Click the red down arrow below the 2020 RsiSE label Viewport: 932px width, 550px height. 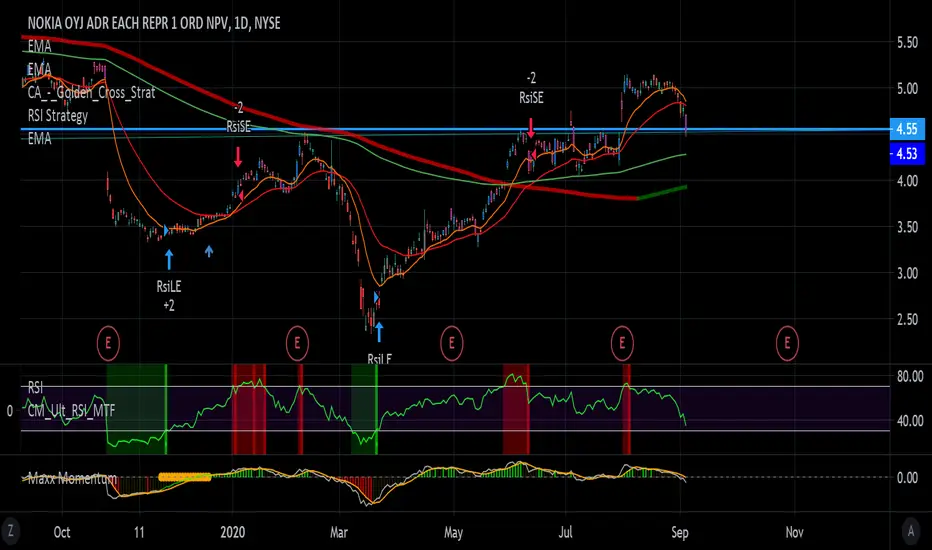(238, 157)
